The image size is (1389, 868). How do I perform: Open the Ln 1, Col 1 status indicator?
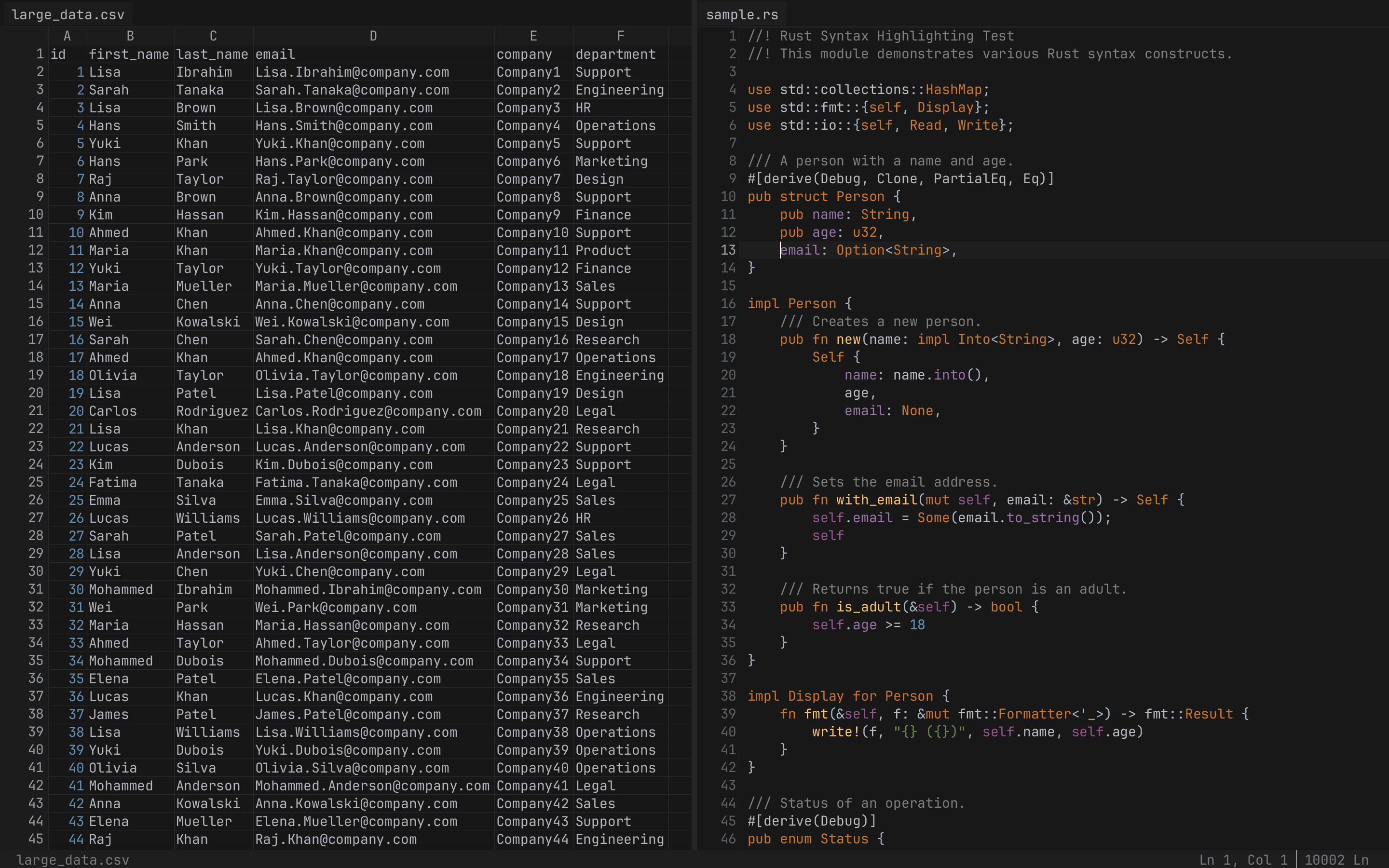pyautogui.click(x=1244, y=859)
